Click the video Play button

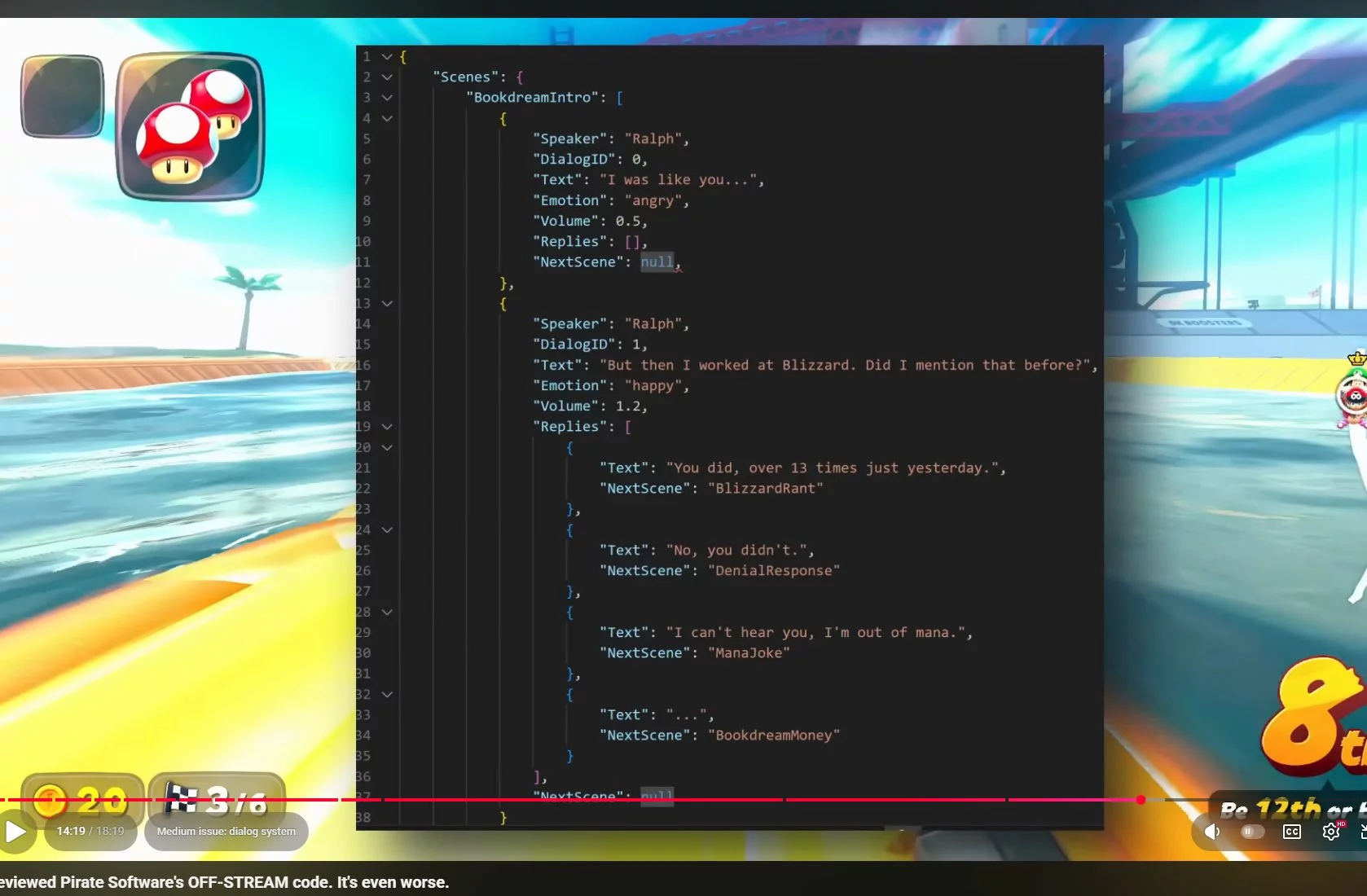[15, 832]
